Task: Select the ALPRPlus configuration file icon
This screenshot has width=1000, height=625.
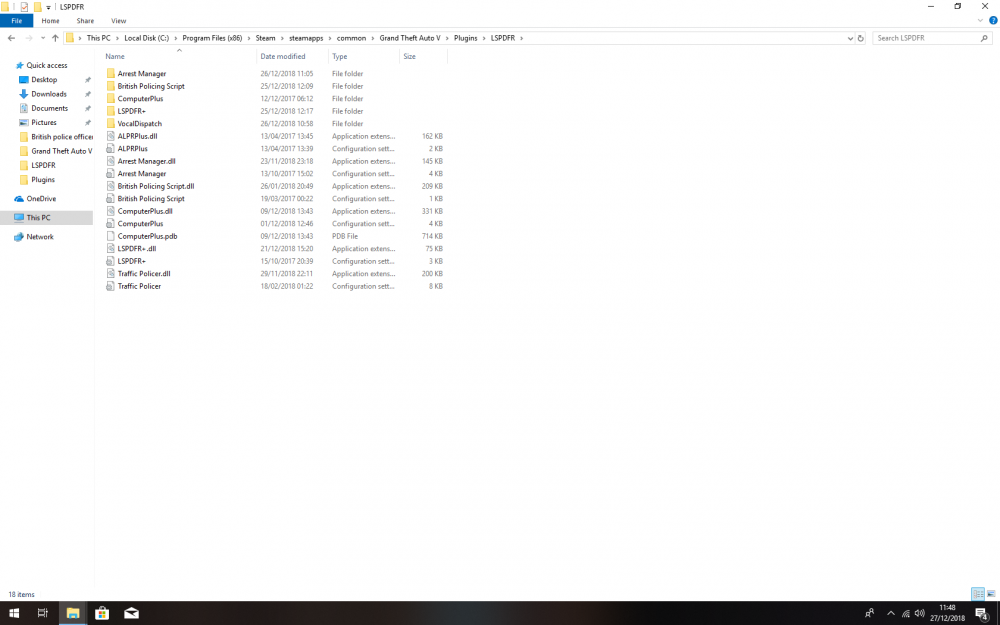Action: (111, 149)
